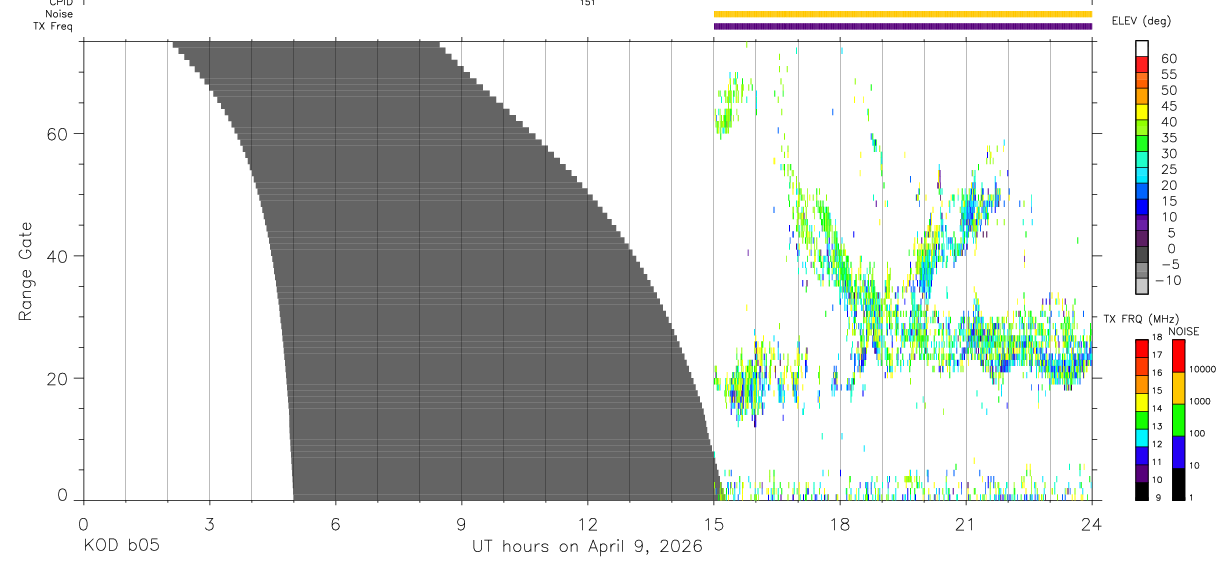This screenshot has height=567, width=1228.
Task: Click the '6' tick on the hours axis
Action: pyautogui.click(x=335, y=525)
